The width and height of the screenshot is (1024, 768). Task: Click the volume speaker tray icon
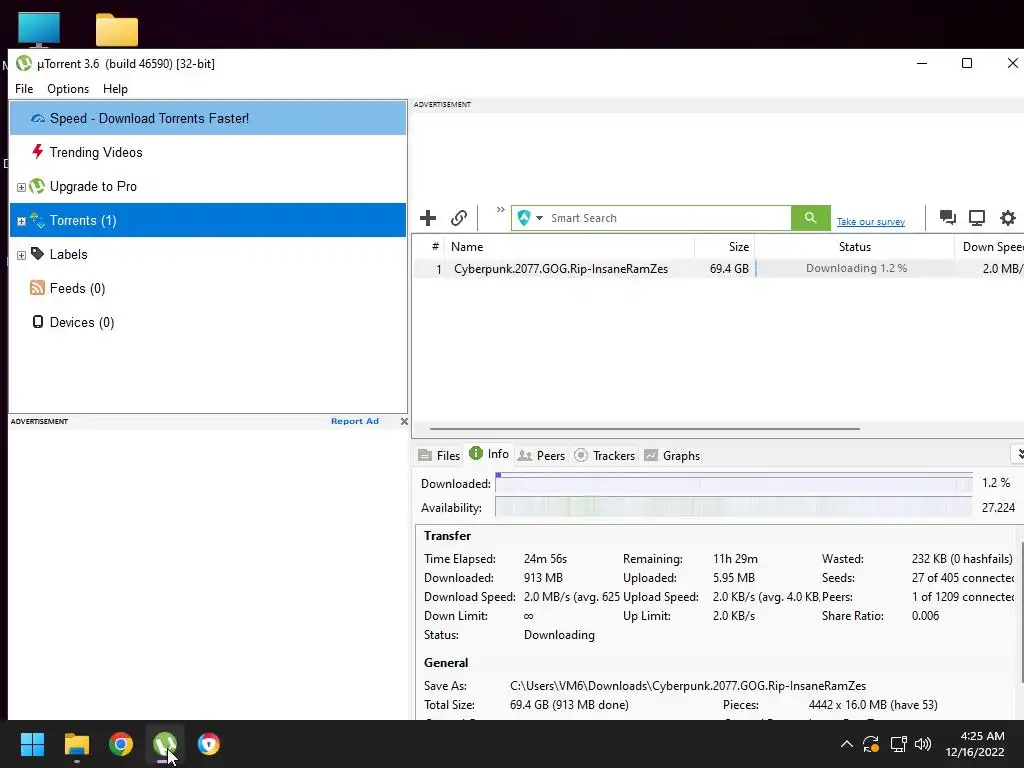point(923,744)
